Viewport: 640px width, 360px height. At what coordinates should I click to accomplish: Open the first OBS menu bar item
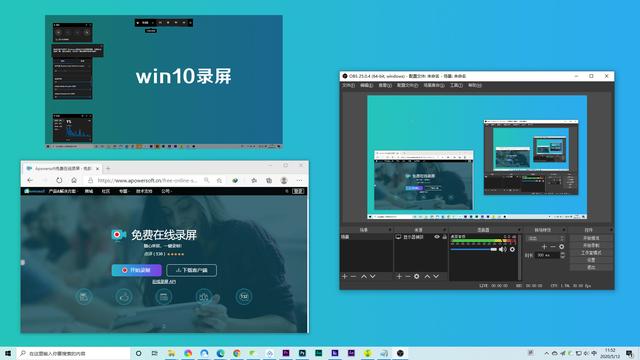(x=348, y=85)
